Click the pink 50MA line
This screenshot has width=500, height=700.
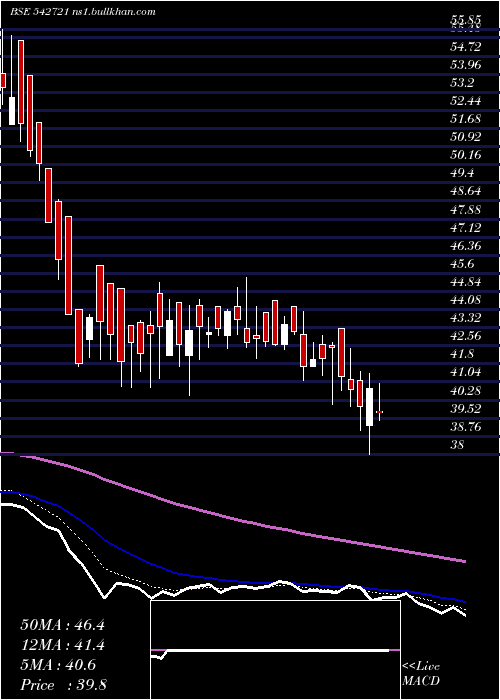[232, 518]
